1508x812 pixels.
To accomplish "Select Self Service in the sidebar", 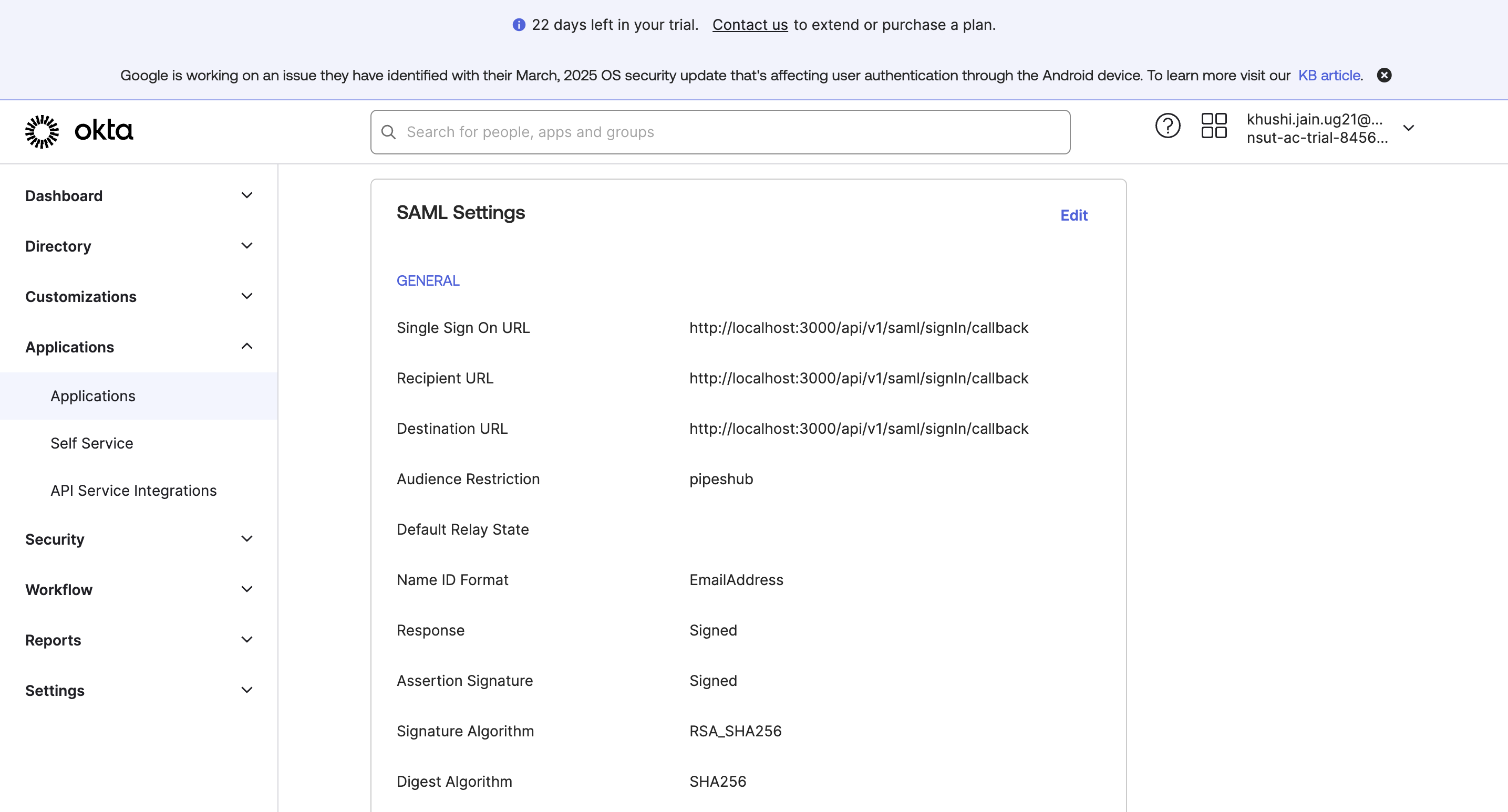I will tap(92, 443).
